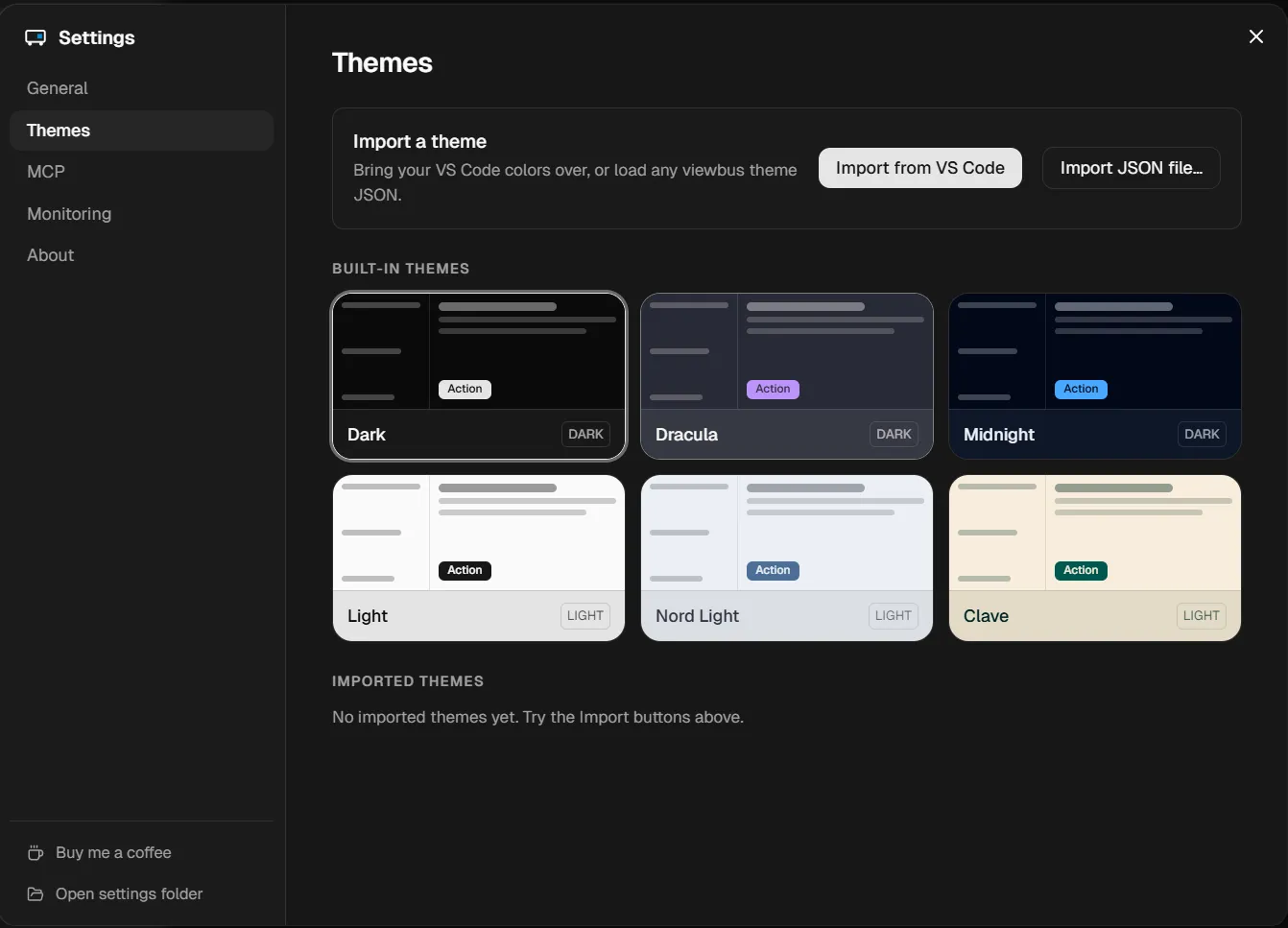Click the purple Action chip in Dracula preview

pos(773,389)
